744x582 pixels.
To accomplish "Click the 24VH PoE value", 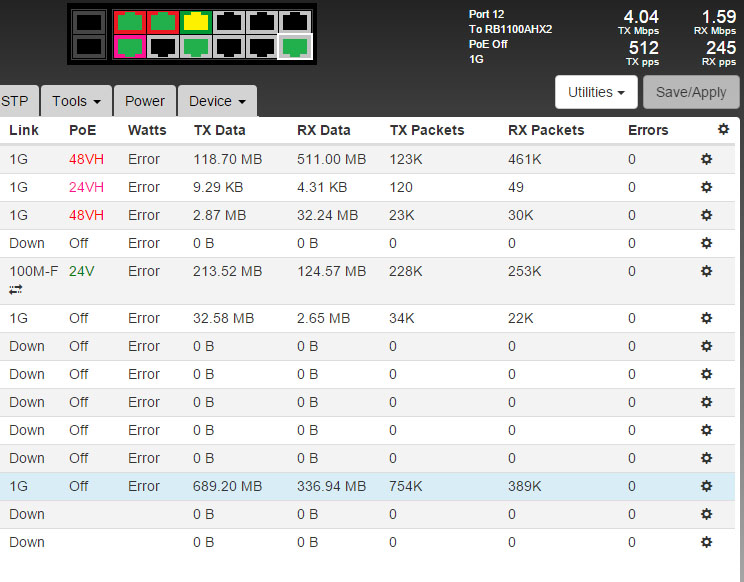I will pyautogui.click(x=86, y=187).
